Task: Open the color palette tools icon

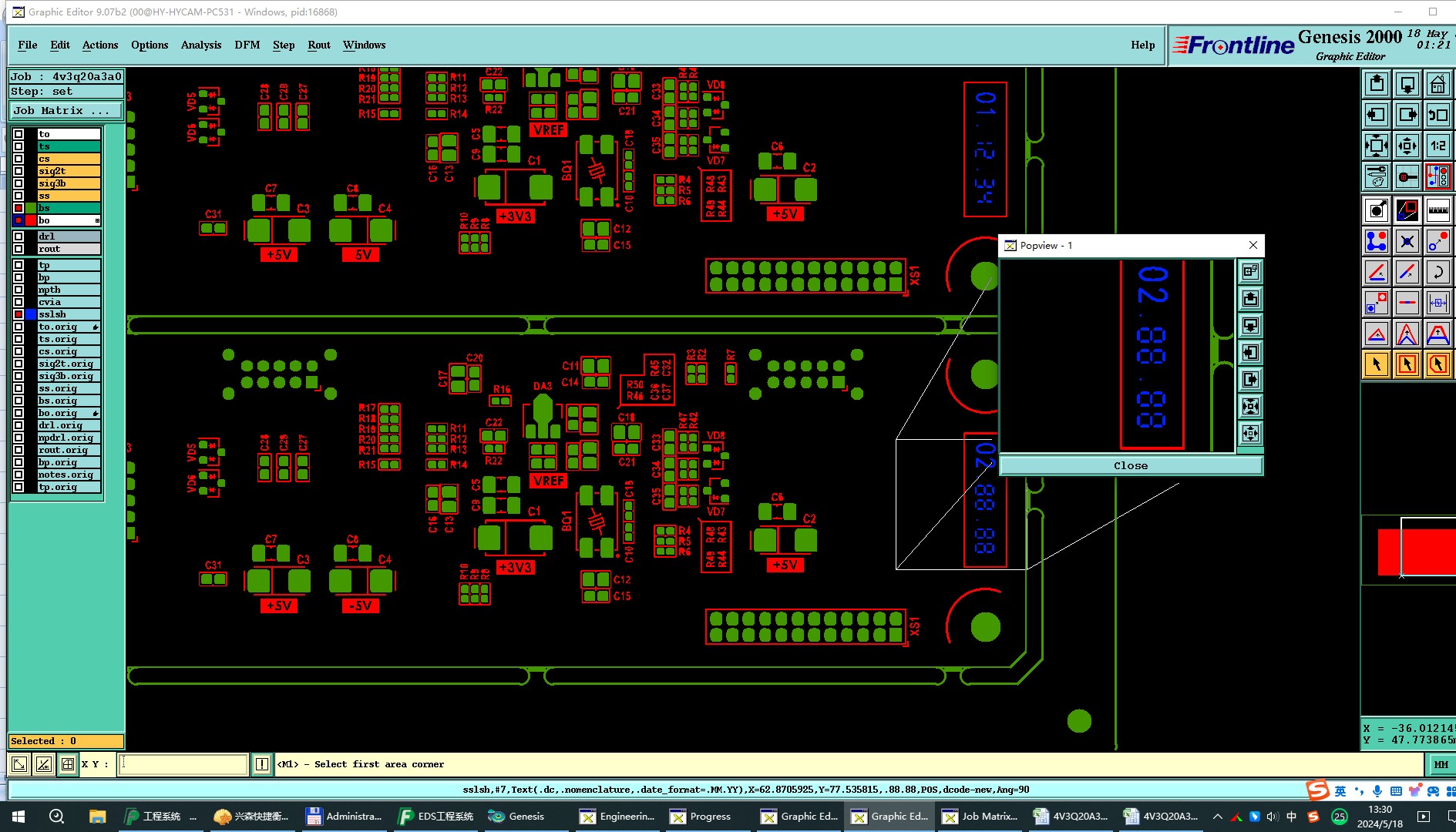Action: point(1376,176)
